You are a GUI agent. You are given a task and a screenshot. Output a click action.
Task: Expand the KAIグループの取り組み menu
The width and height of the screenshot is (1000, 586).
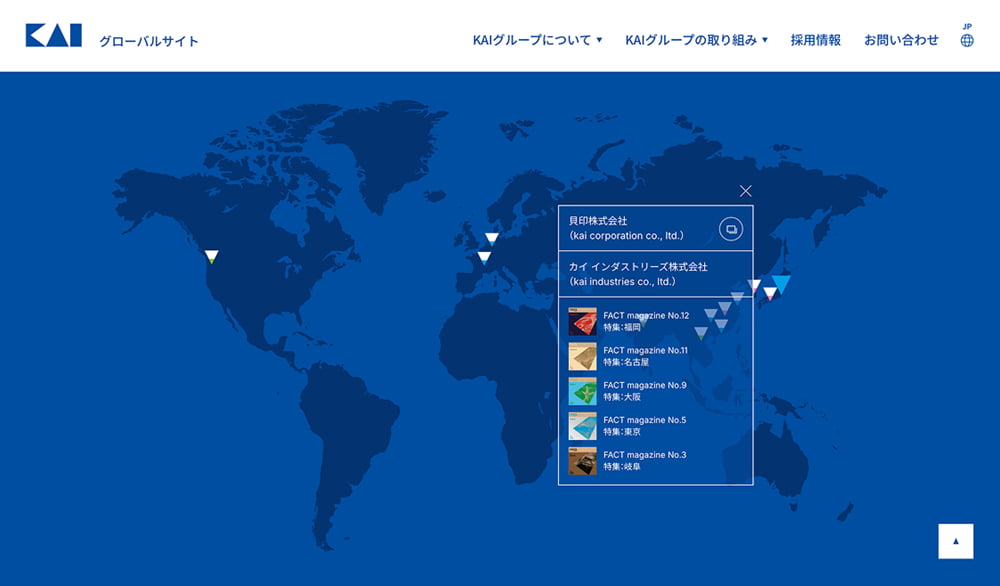click(x=696, y=40)
